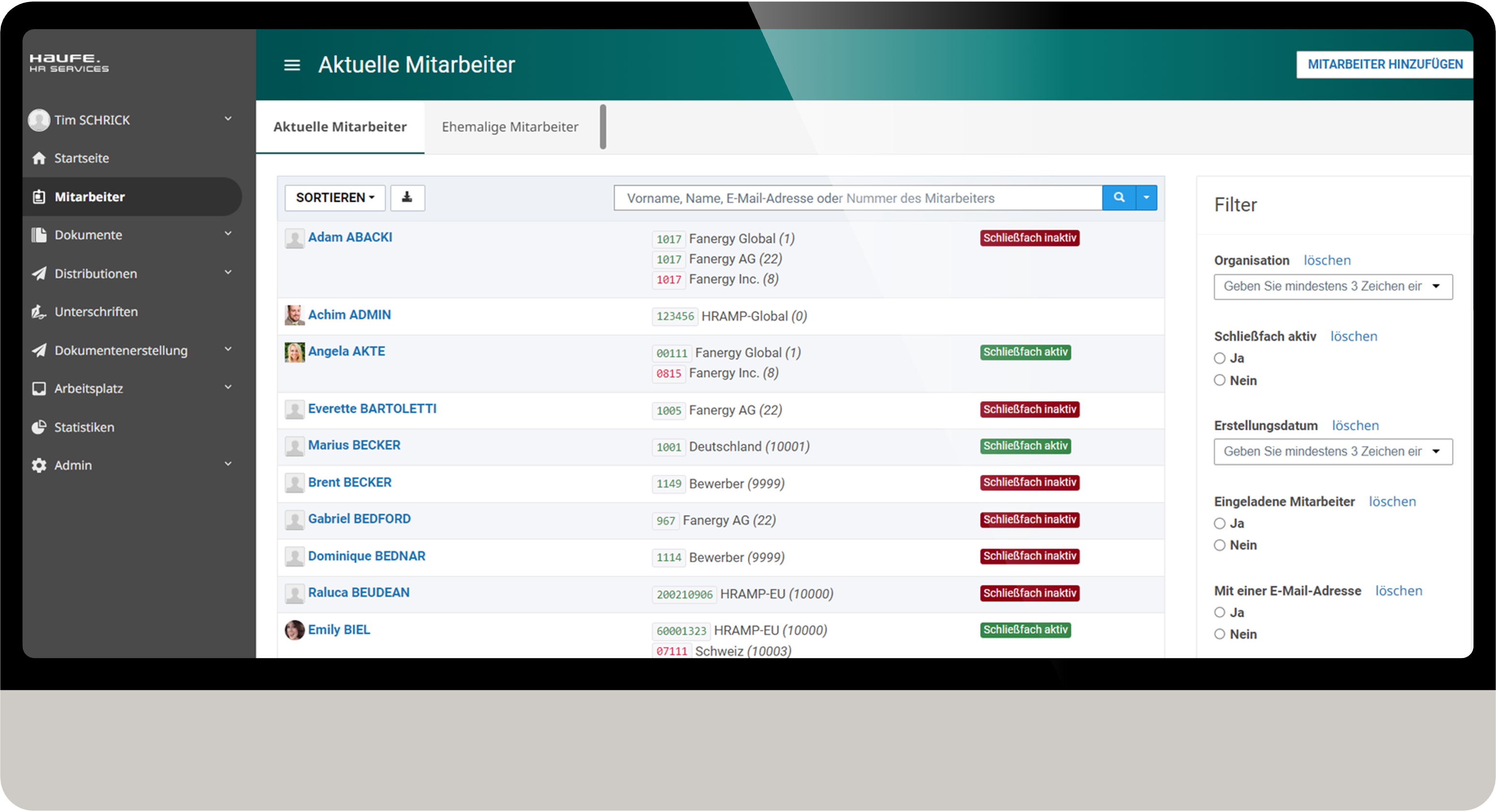Select Ja under Mit einer E-Mail-Adresse
The height and width of the screenshot is (812, 1496).
pyautogui.click(x=1219, y=613)
